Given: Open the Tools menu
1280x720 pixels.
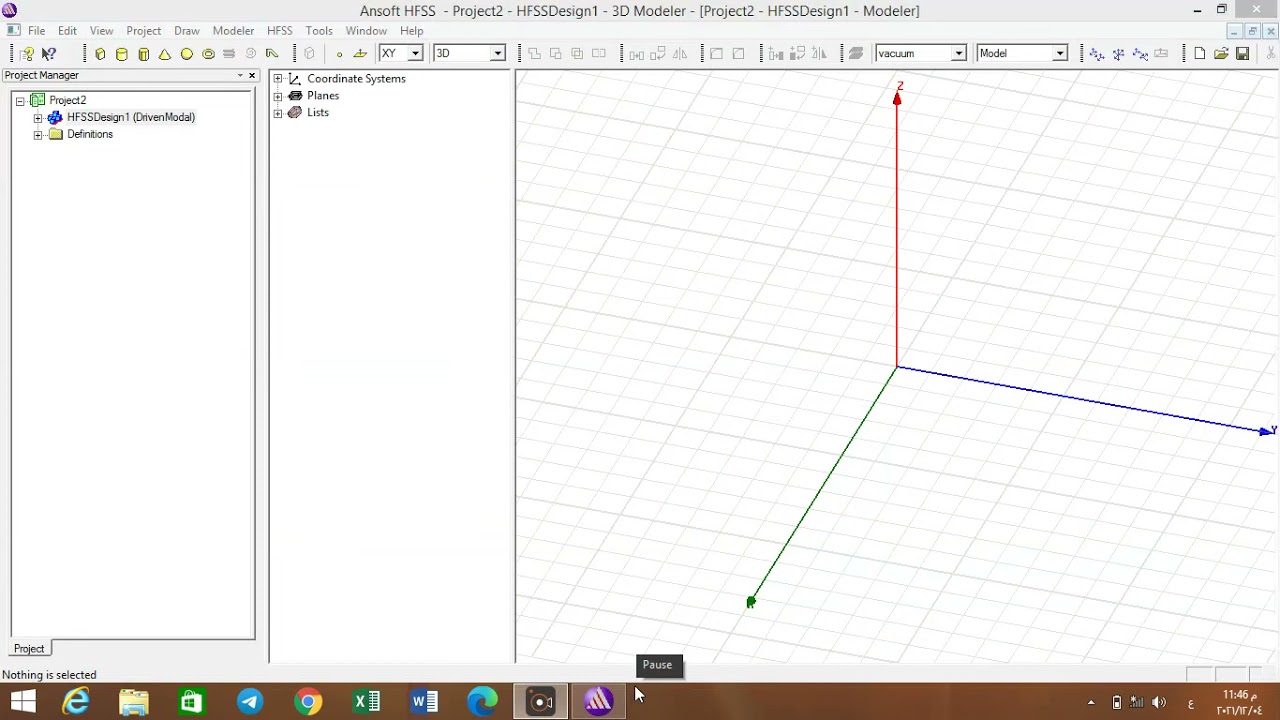Looking at the screenshot, I should [x=319, y=31].
